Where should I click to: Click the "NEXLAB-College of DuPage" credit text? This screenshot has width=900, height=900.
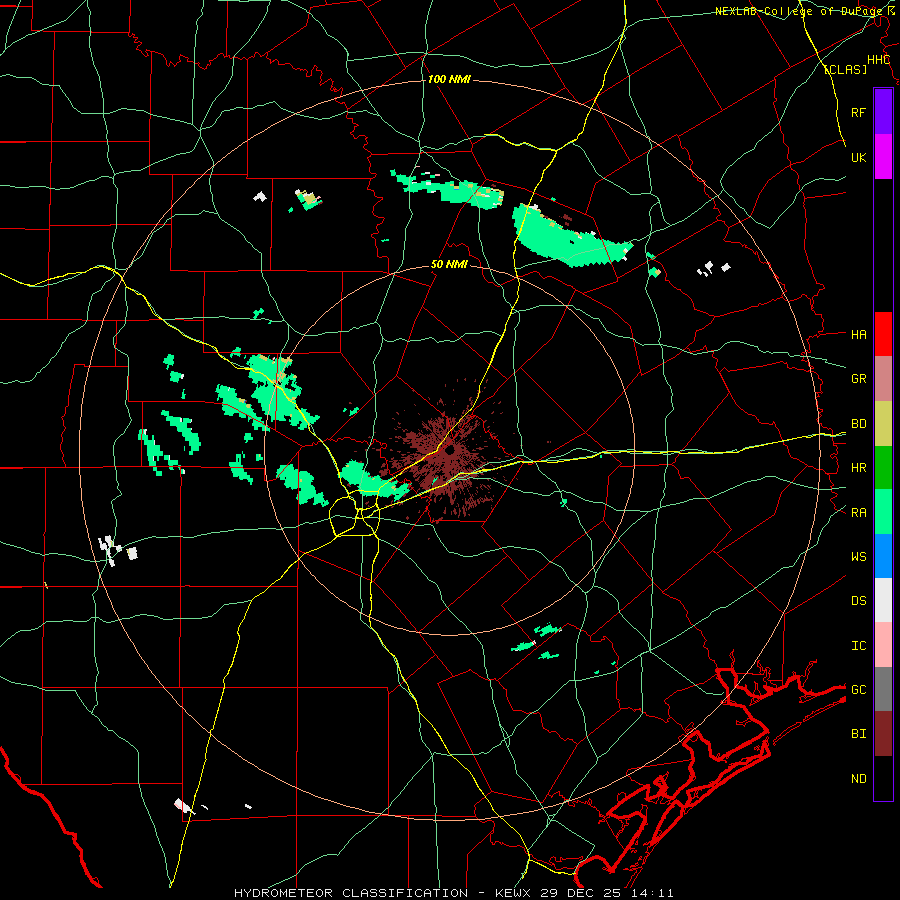pyautogui.click(x=800, y=11)
